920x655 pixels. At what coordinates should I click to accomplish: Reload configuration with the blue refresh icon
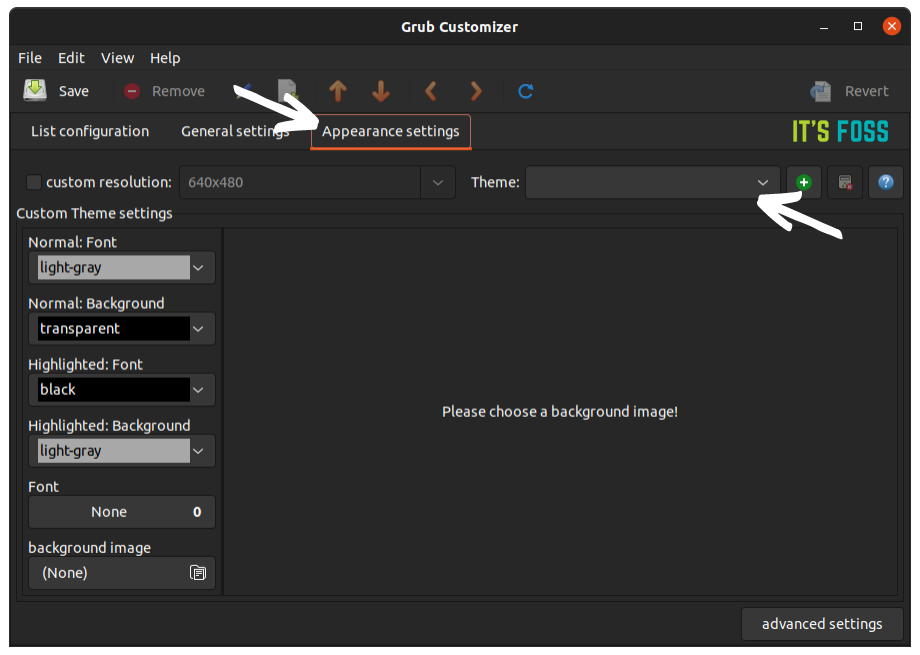(x=526, y=91)
